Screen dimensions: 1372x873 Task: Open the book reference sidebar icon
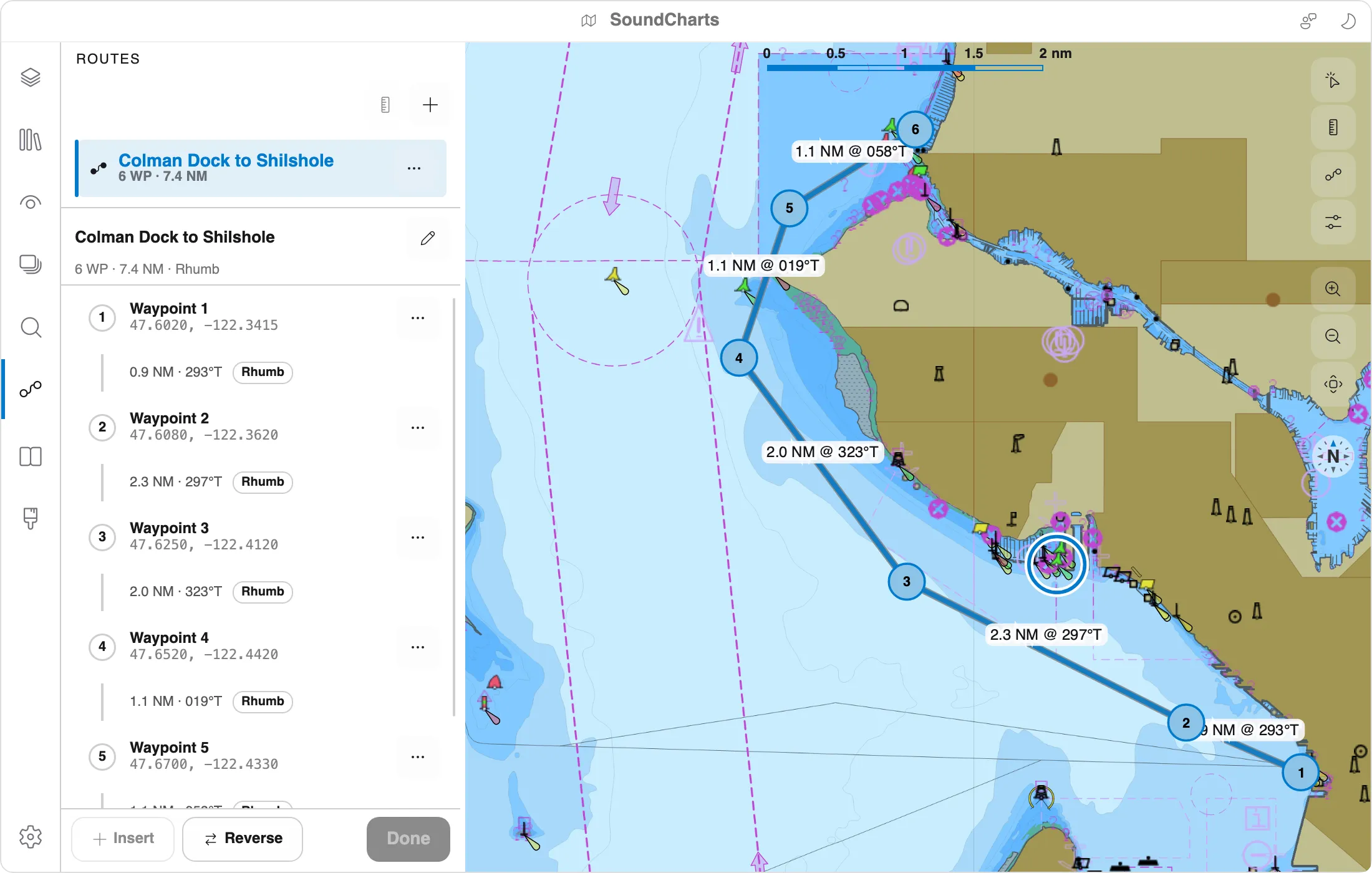[30, 456]
